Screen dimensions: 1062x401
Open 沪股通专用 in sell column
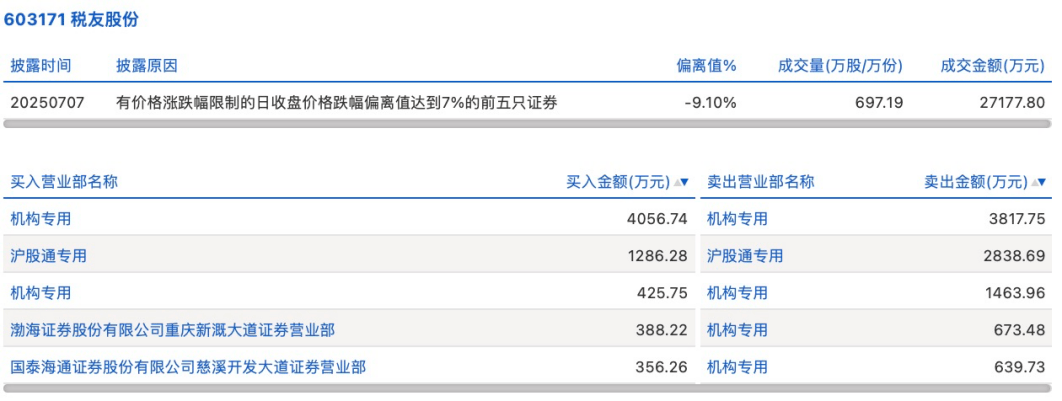pyautogui.click(x=745, y=256)
